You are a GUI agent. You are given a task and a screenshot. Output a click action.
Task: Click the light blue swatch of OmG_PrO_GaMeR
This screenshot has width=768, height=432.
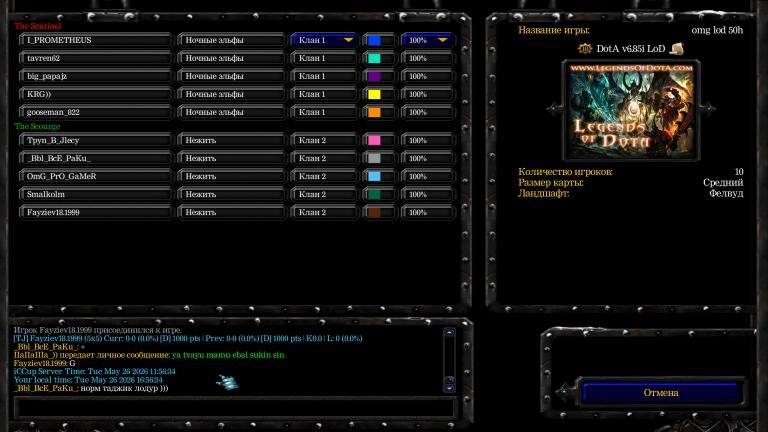[374, 176]
